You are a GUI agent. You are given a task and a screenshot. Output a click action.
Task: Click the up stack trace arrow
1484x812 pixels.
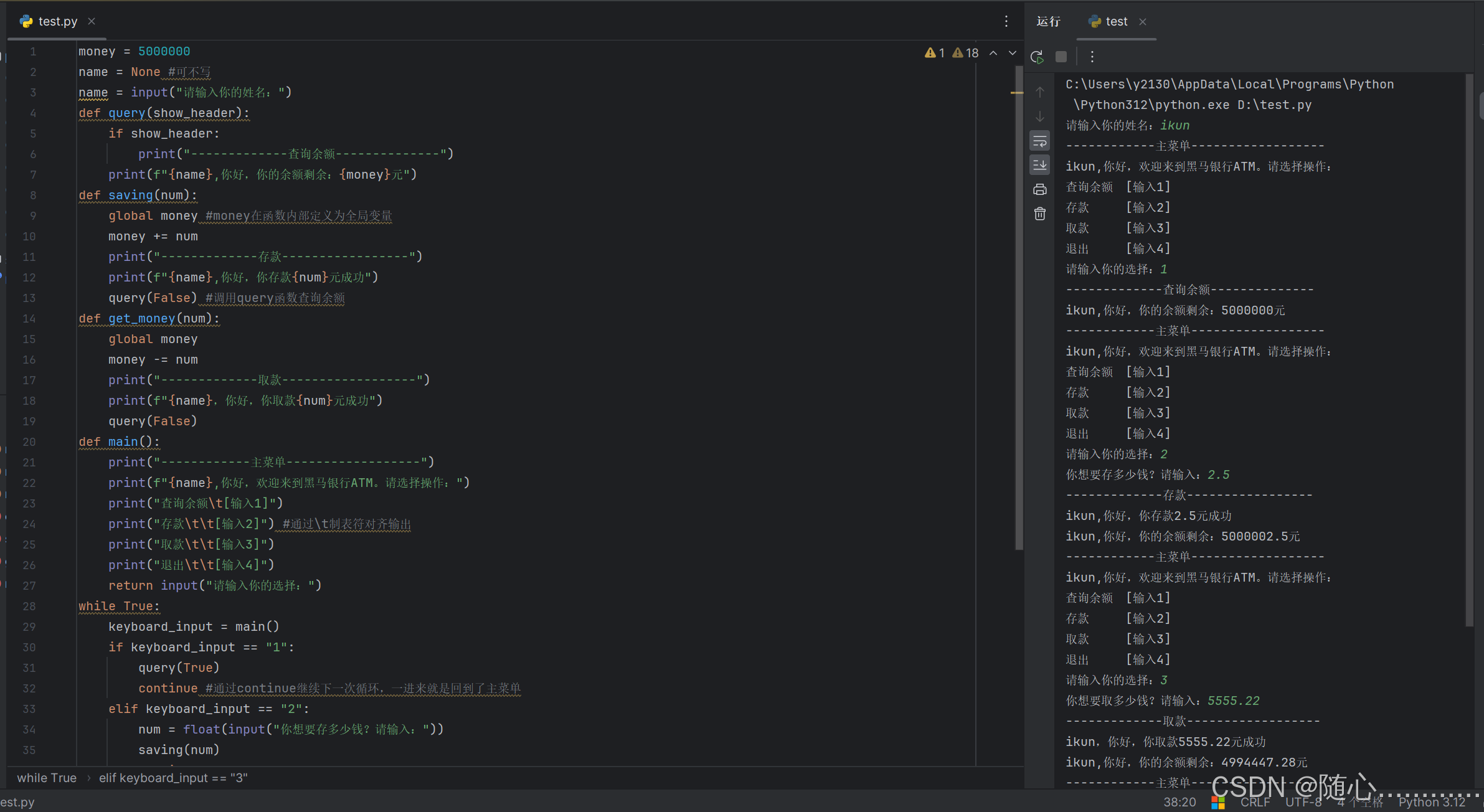click(x=1039, y=92)
